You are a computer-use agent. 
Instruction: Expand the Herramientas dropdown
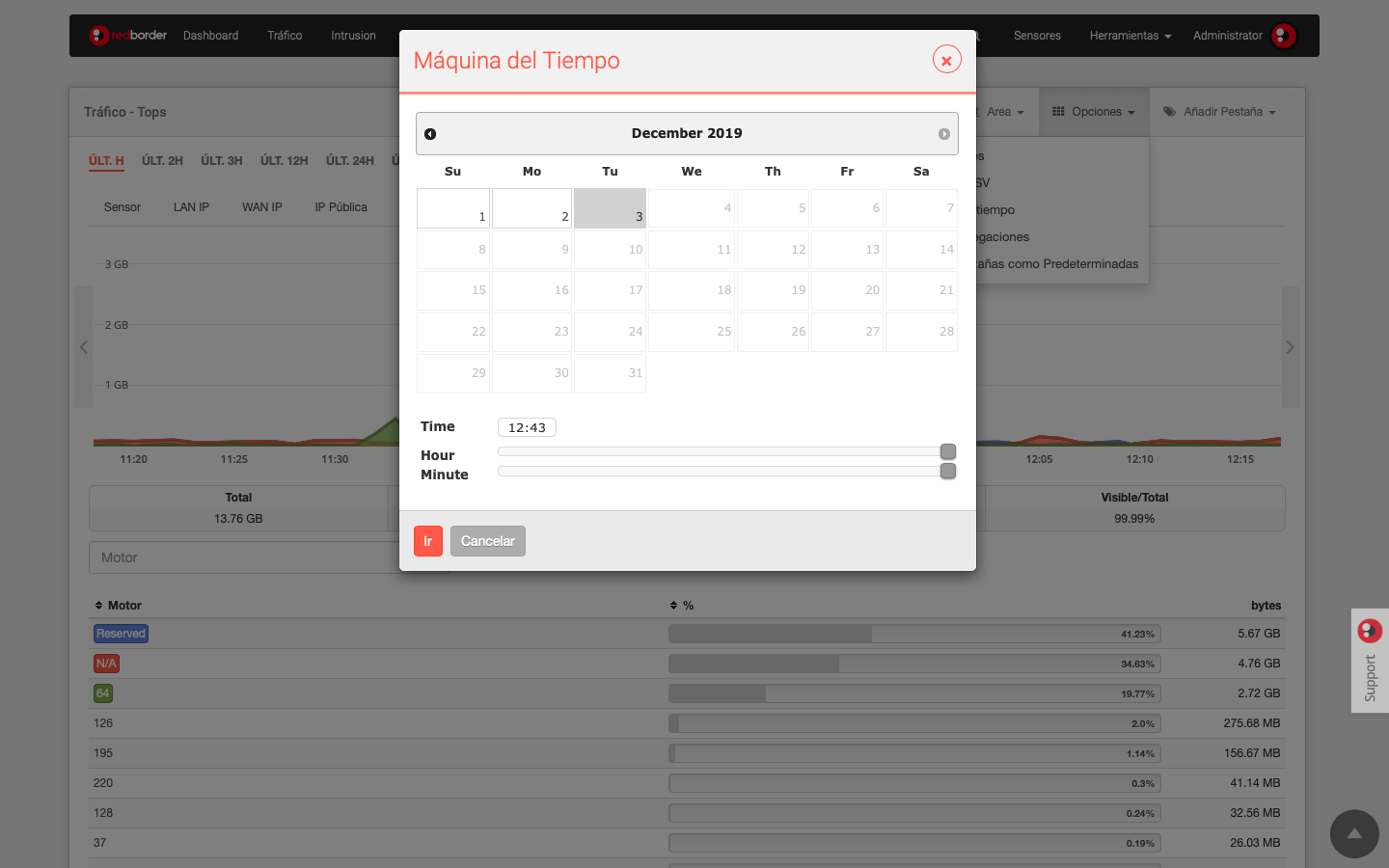1130,36
